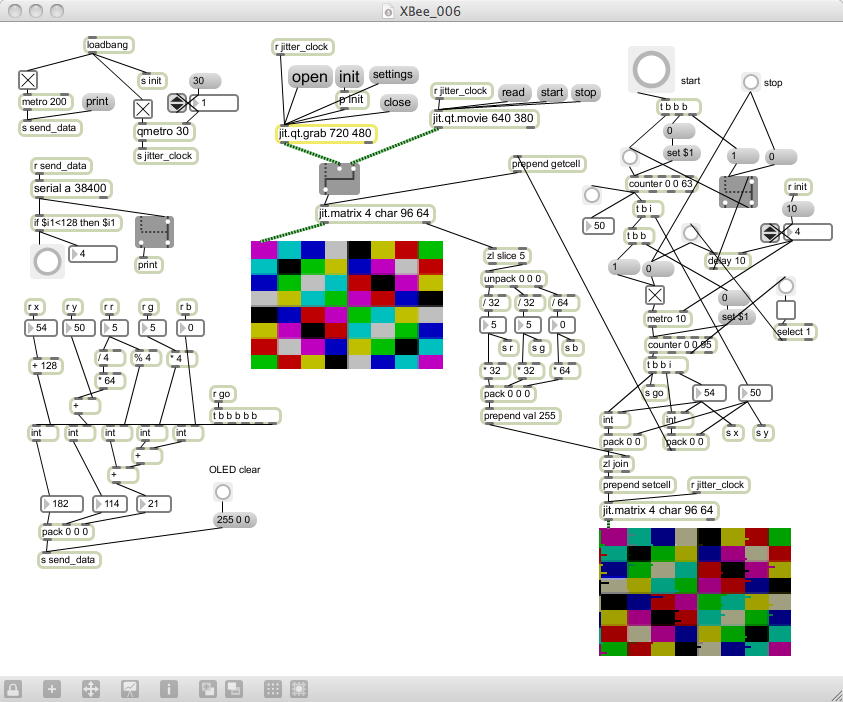Click the number box showing 1 above qmetro
The width and height of the screenshot is (843, 702).
213,103
